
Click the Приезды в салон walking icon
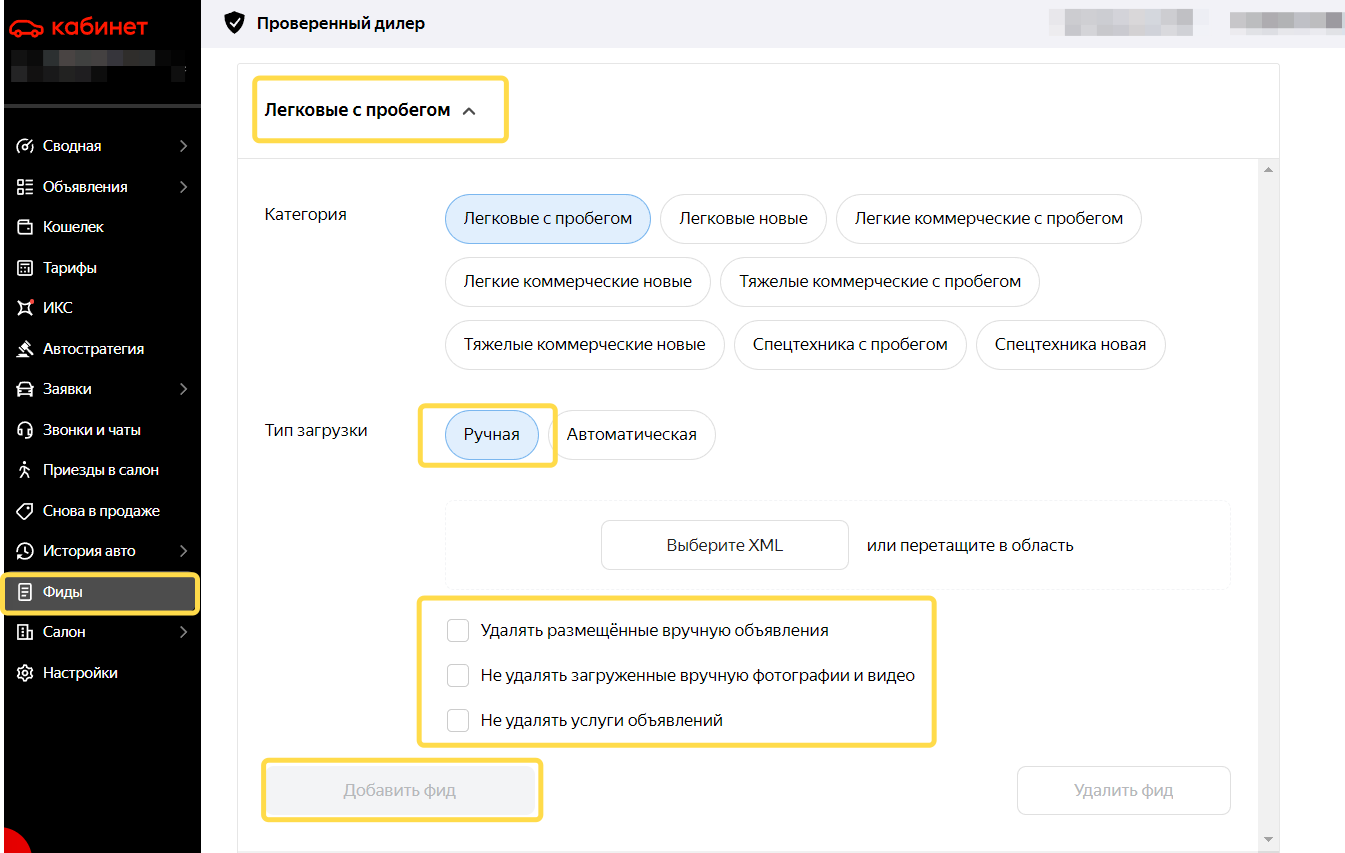click(25, 470)
